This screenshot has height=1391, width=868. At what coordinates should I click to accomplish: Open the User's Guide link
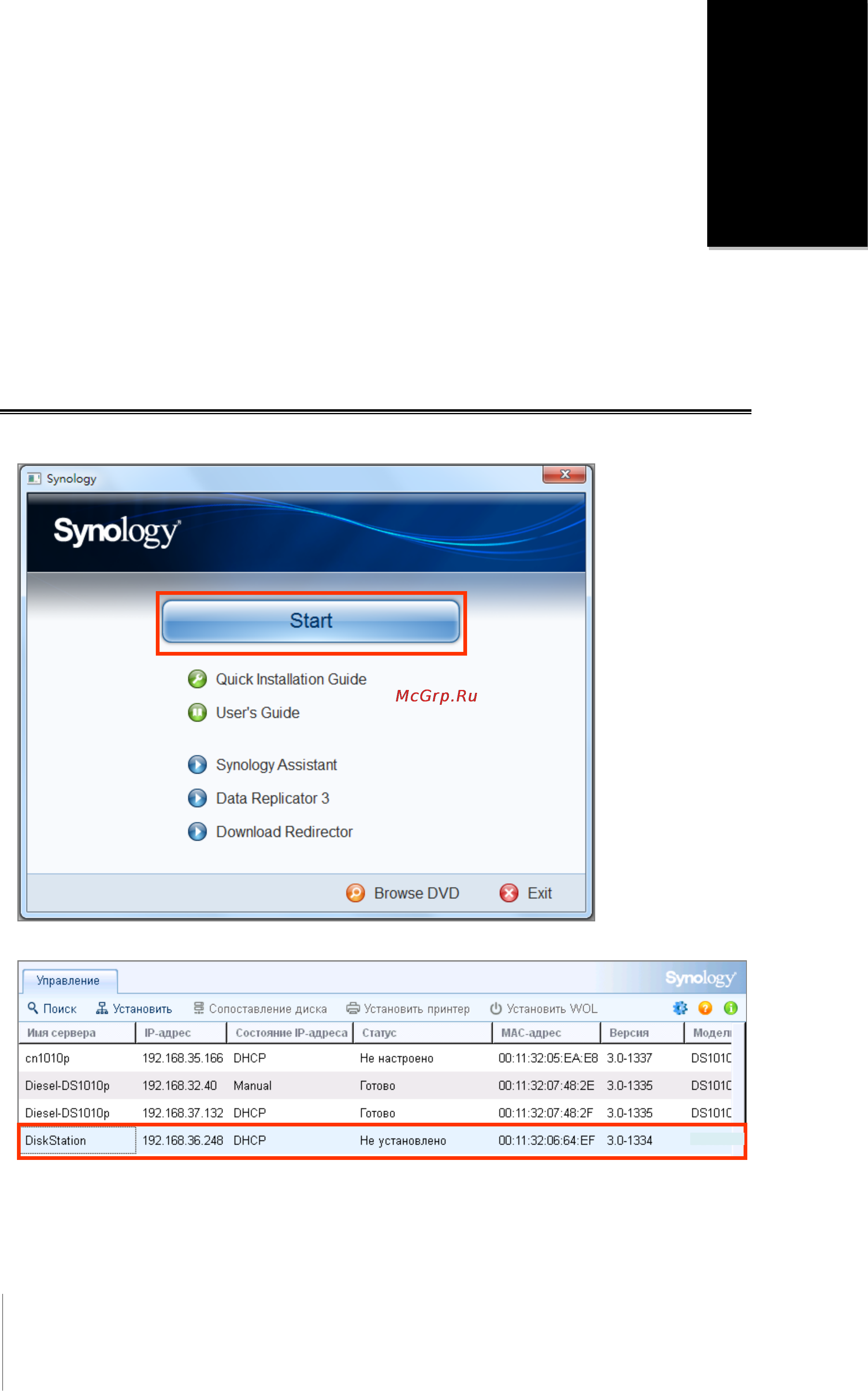pyautogui.click(x=258, y=712)
